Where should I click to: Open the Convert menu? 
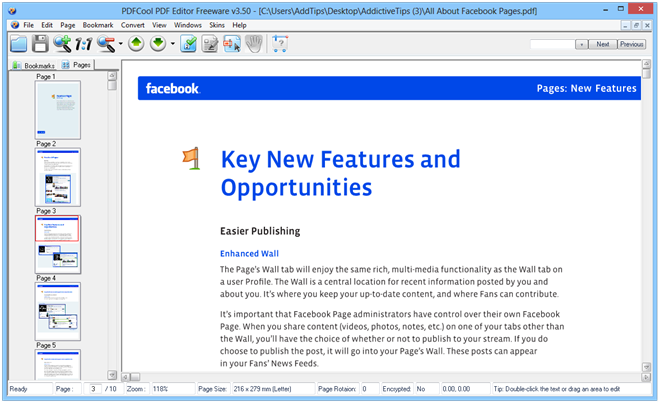click(133, 25)
